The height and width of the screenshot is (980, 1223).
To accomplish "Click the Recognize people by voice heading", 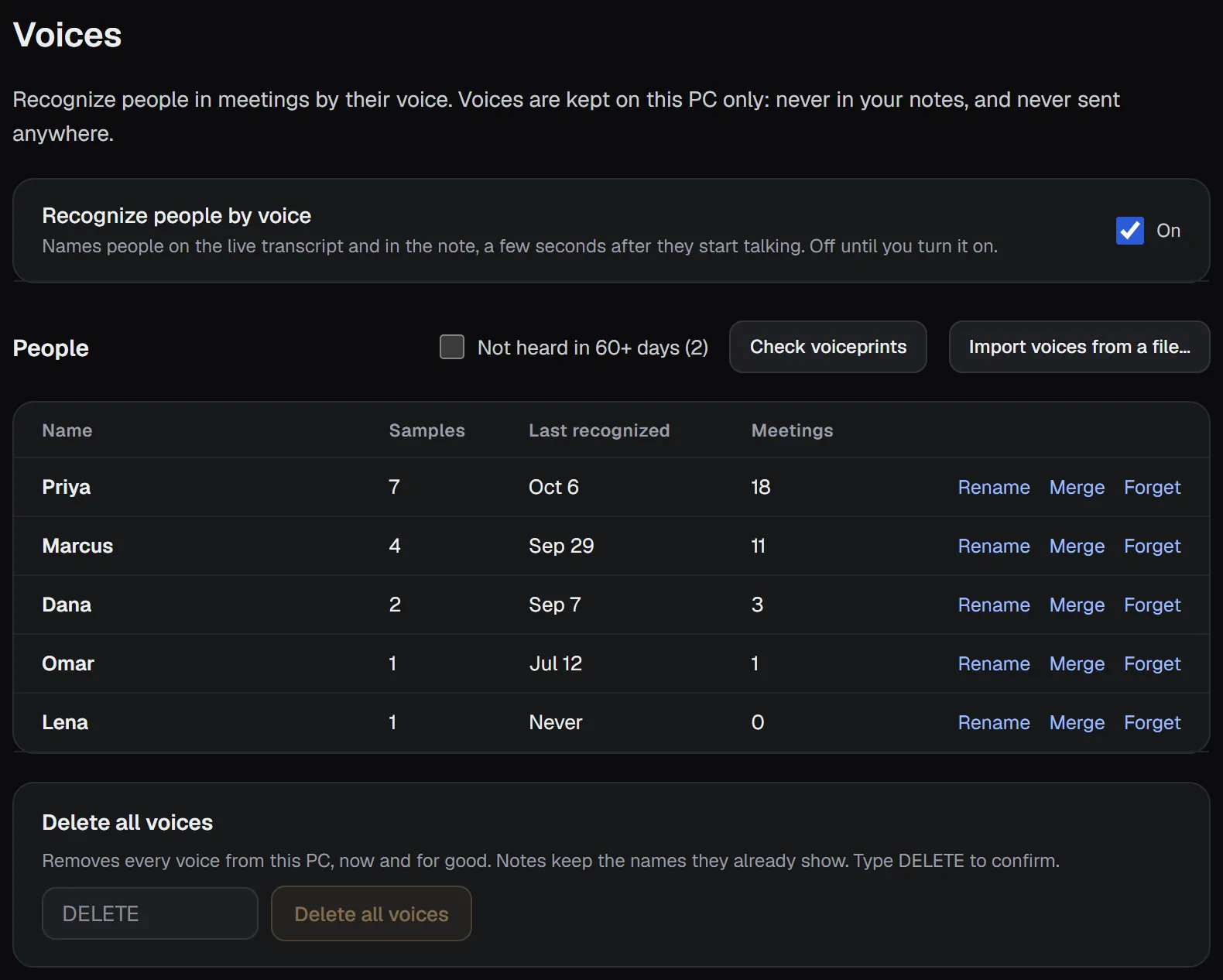I will pos(176,215).
